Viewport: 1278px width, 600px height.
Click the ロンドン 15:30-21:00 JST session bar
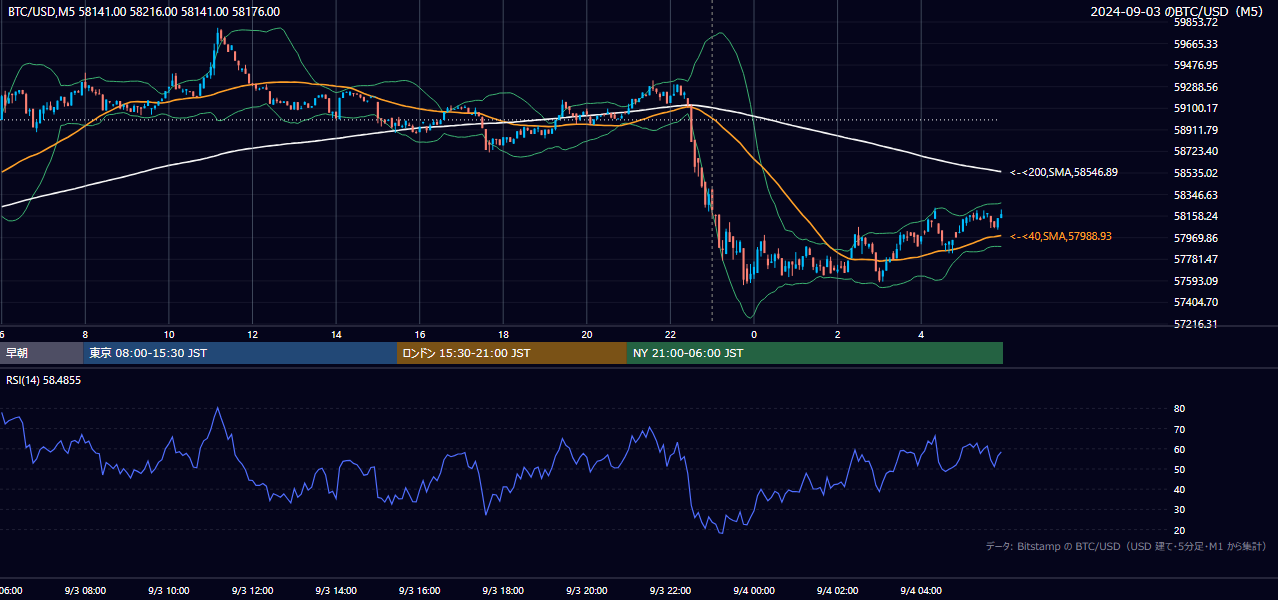512,353
